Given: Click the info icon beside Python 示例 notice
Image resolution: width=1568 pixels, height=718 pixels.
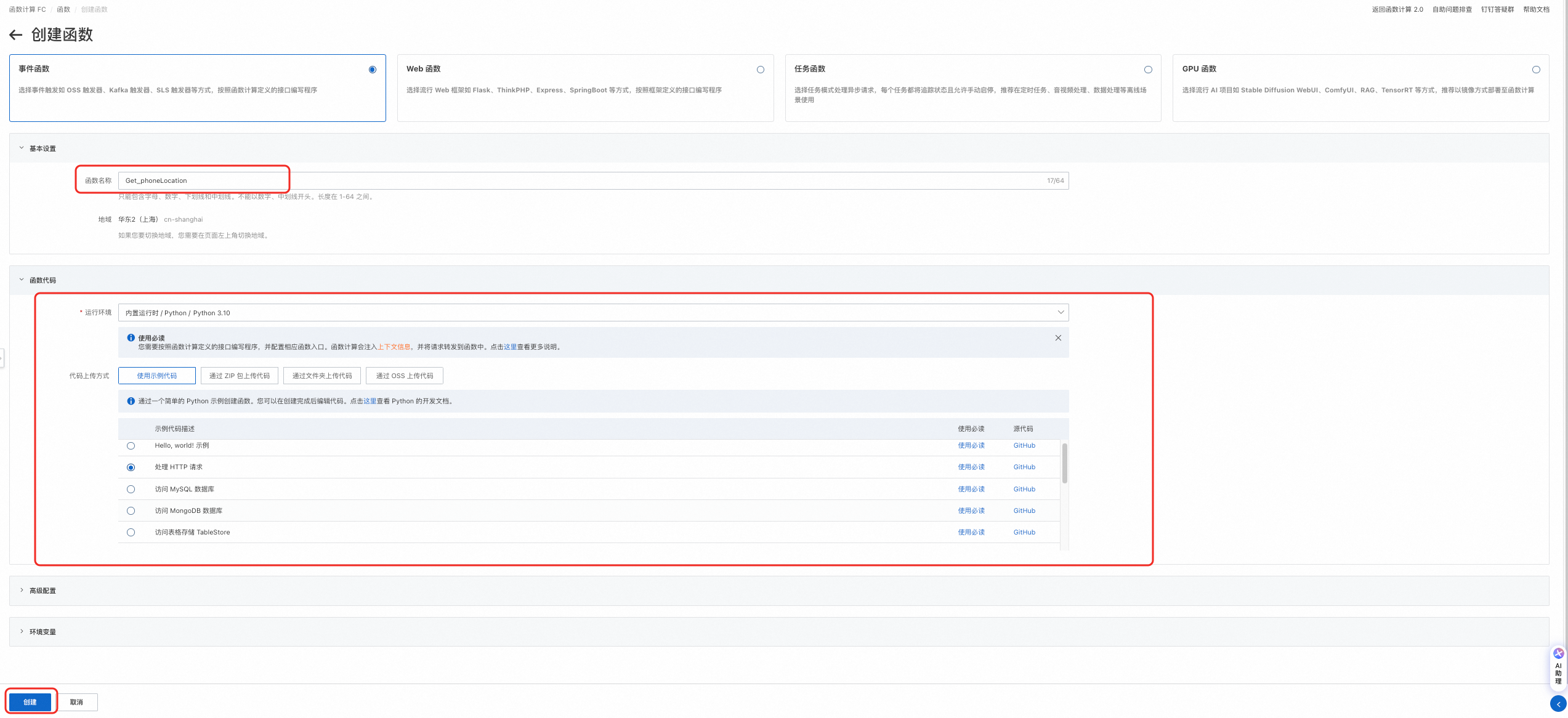Looking at the screenshot, I should point(131,401).
